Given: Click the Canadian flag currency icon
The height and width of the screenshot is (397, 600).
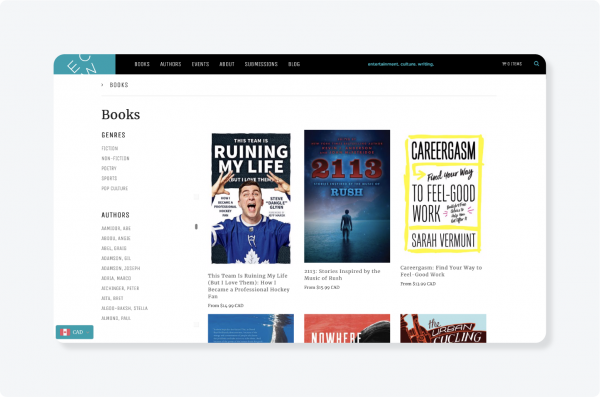Looking at the screenshot, I should (x=65, y=332).
